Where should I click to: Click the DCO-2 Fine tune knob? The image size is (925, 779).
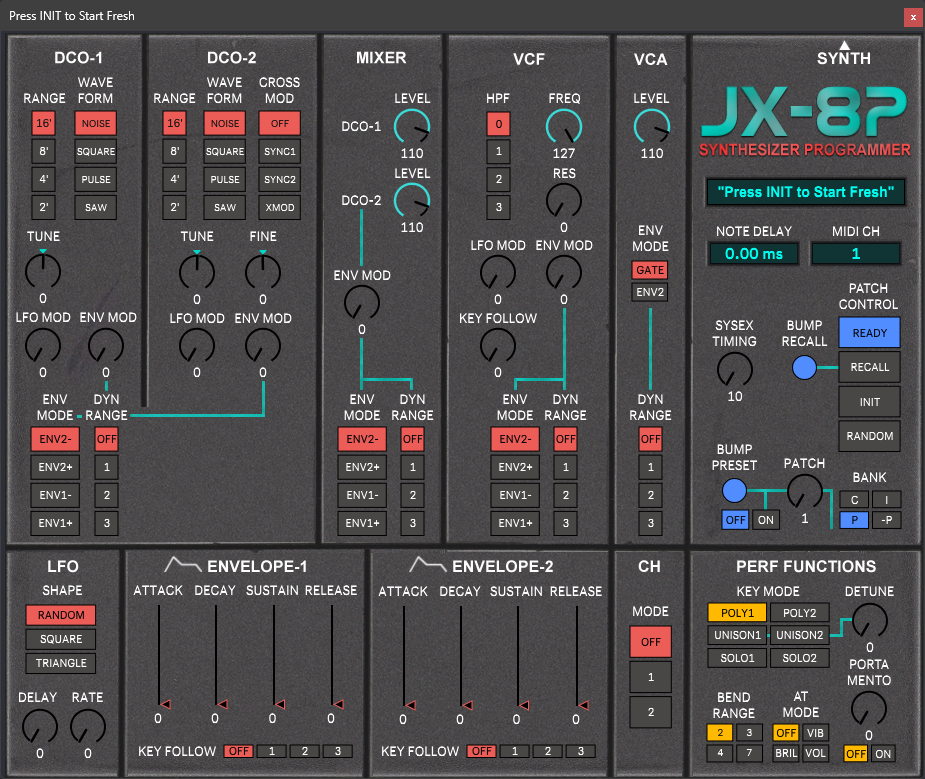263,272
